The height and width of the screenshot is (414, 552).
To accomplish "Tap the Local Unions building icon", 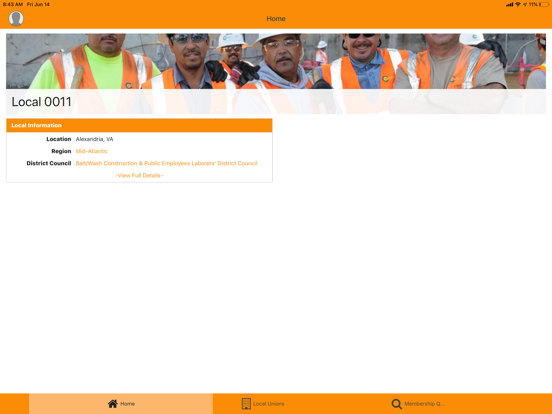I will pyautogui.click(x=246, y=404).
